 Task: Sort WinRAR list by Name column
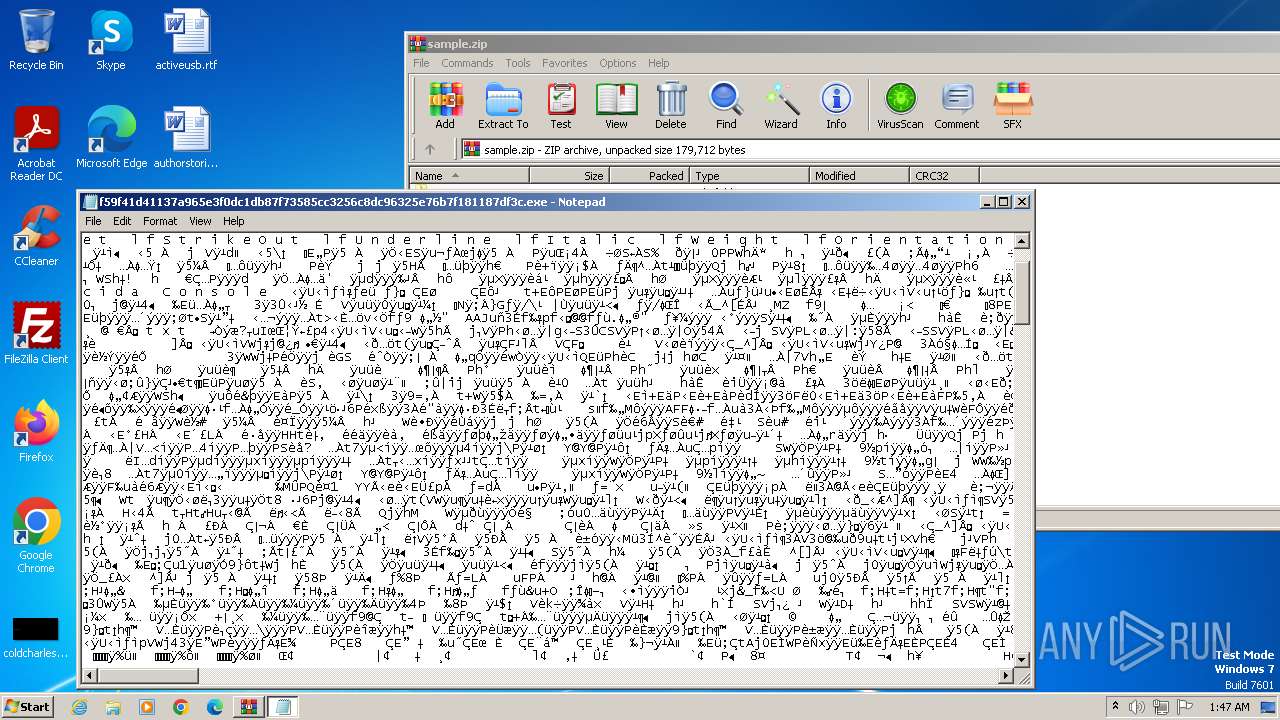pos(469,176)
